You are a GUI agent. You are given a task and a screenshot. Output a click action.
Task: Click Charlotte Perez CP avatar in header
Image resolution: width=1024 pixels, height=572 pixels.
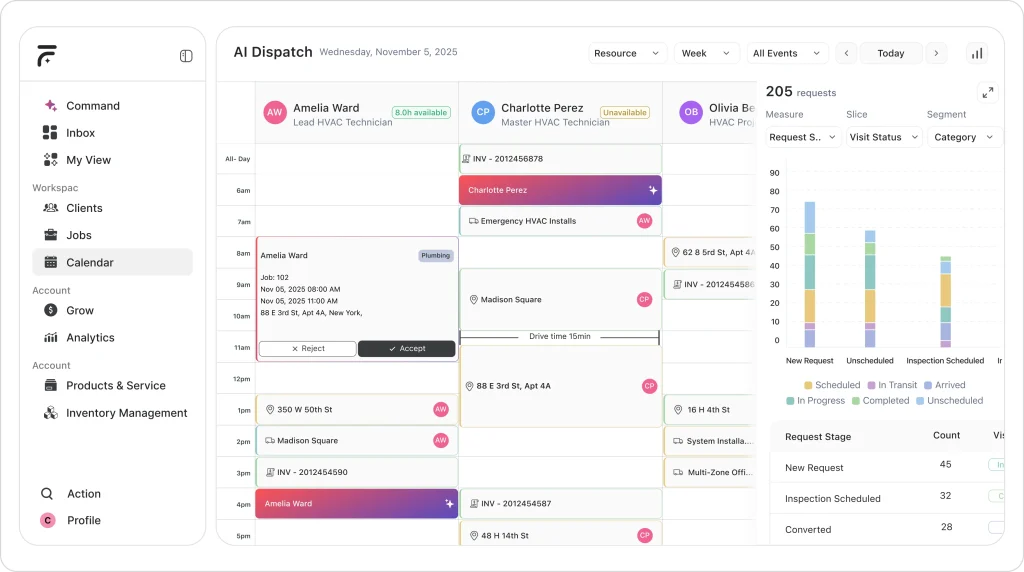tap(483, 112)
